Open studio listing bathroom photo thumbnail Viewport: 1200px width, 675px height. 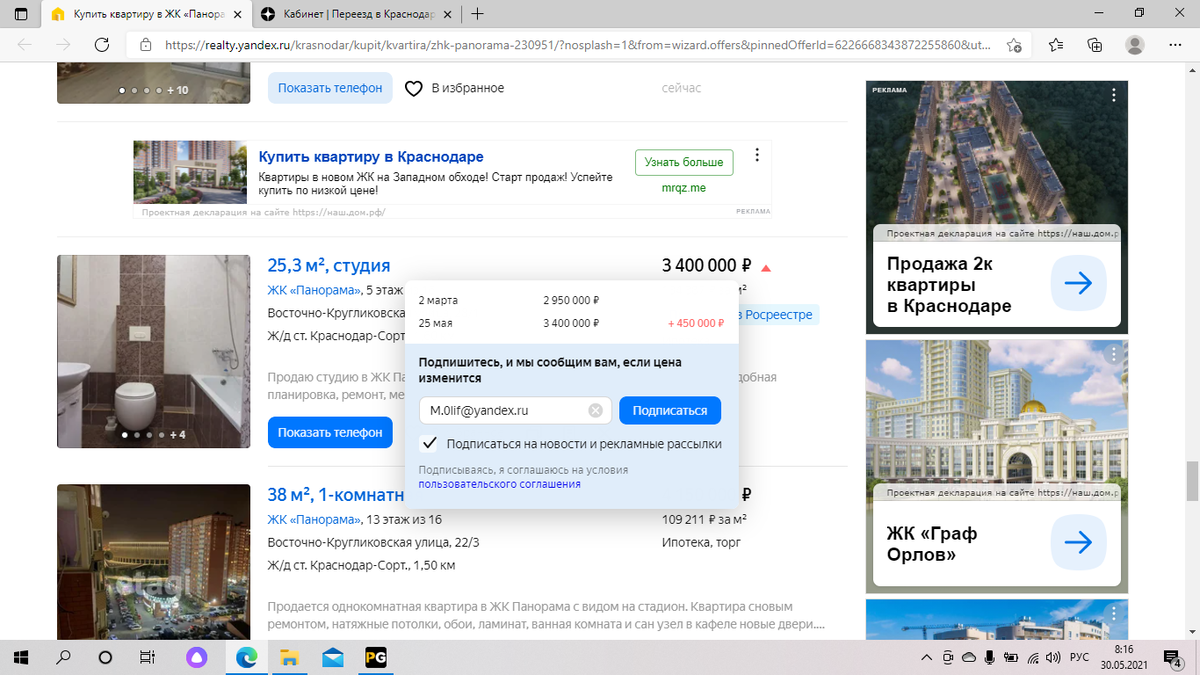[x=153, y=351]
